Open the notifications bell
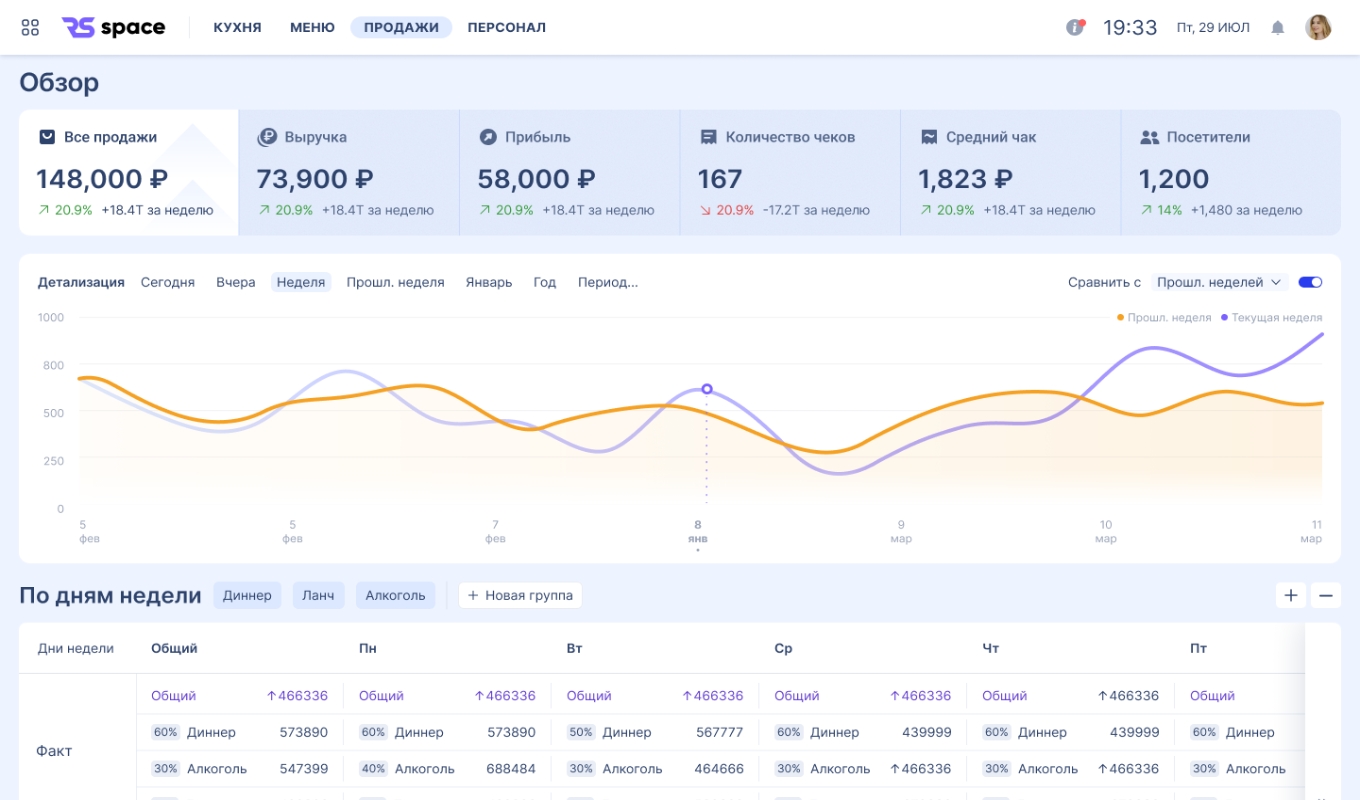Screen dimensions: 1360x800 1277,28
